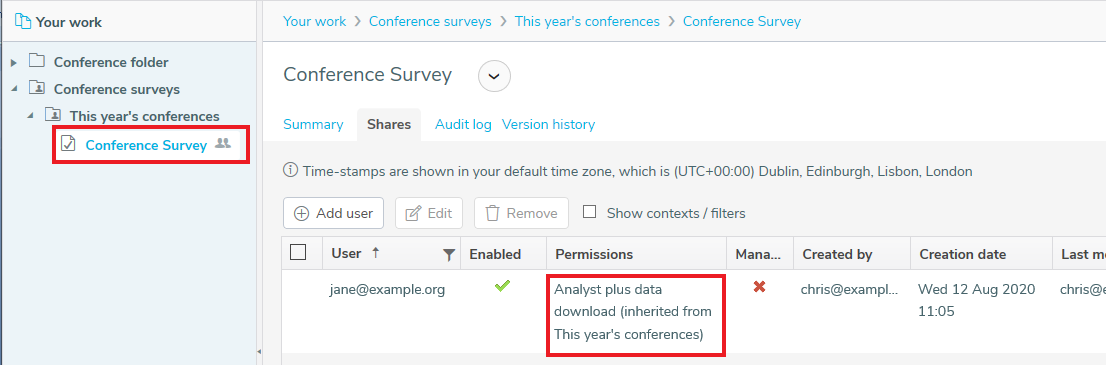Open This year's conferences breadcrumb link
The image size is (1106, 365).
point(587,21)
